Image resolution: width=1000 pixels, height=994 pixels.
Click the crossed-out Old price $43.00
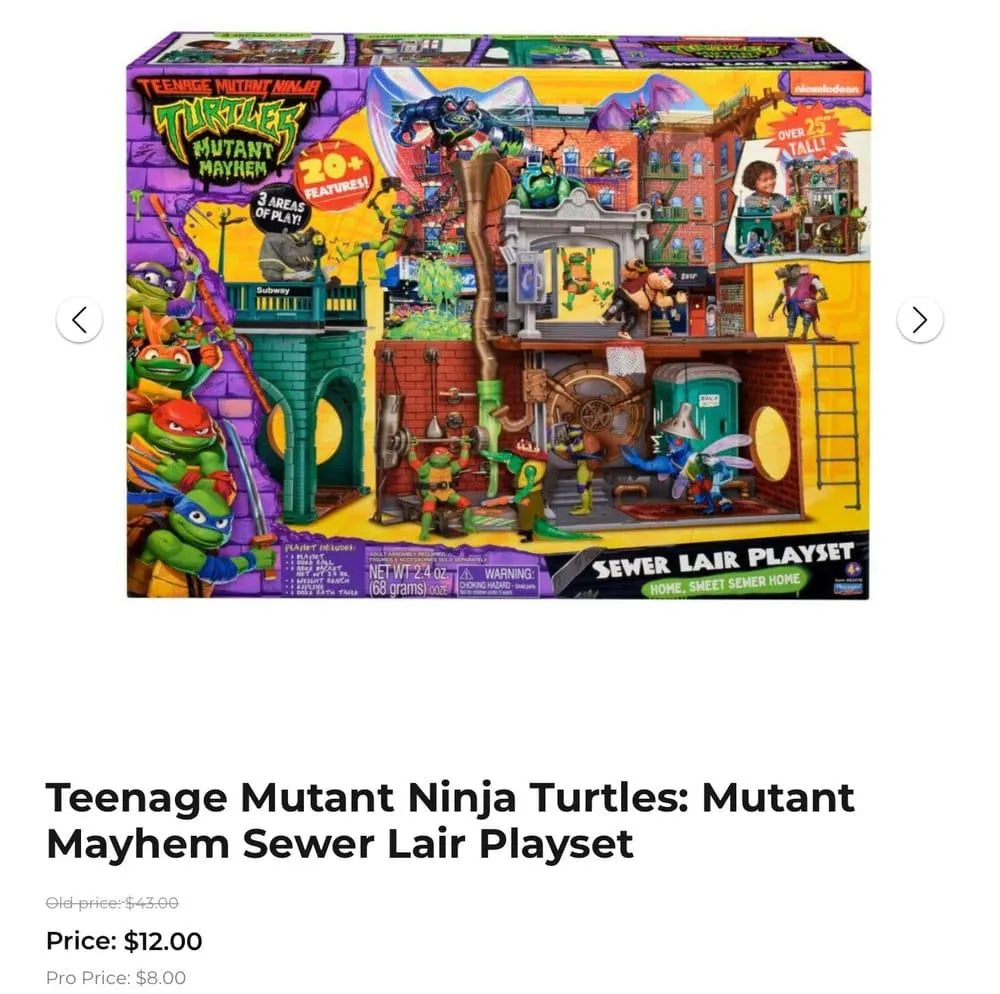(x=112, y=903)
